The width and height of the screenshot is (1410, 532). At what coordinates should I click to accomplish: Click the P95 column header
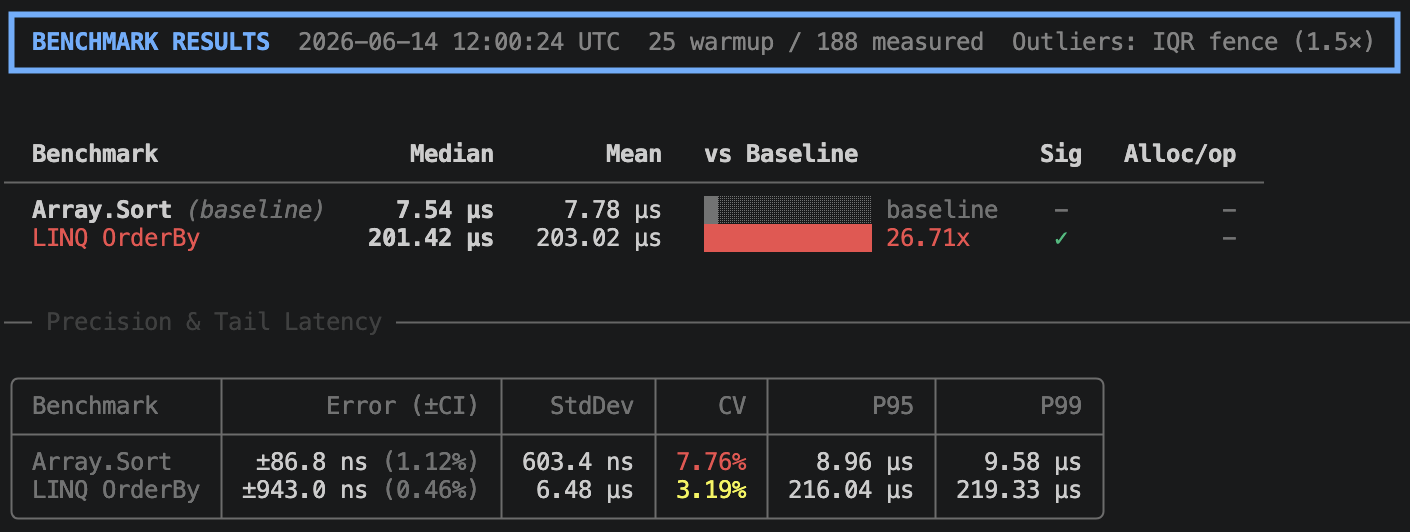pyautogui.click(x=893, y=405)
